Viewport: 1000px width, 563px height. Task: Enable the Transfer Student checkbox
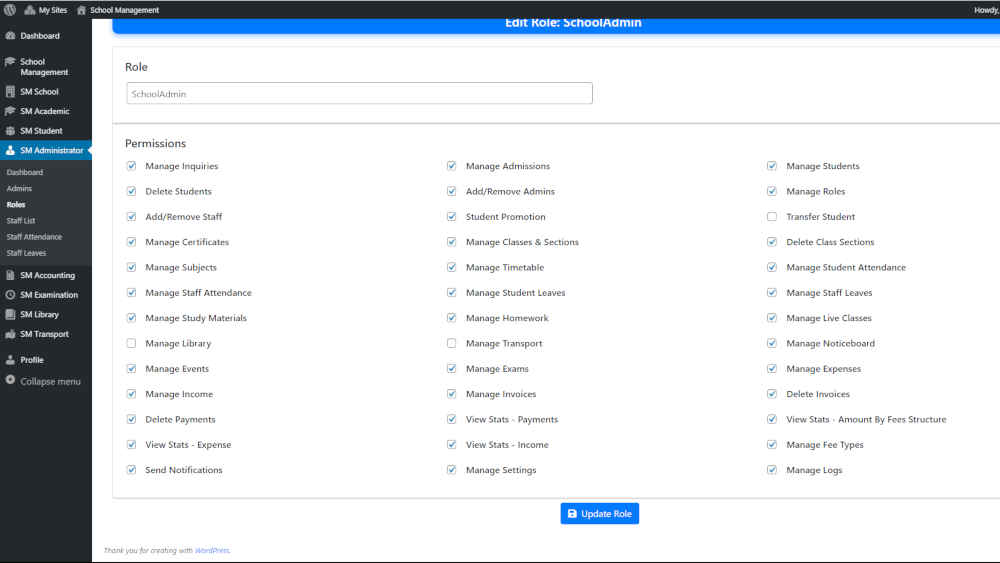click(772, 217)
